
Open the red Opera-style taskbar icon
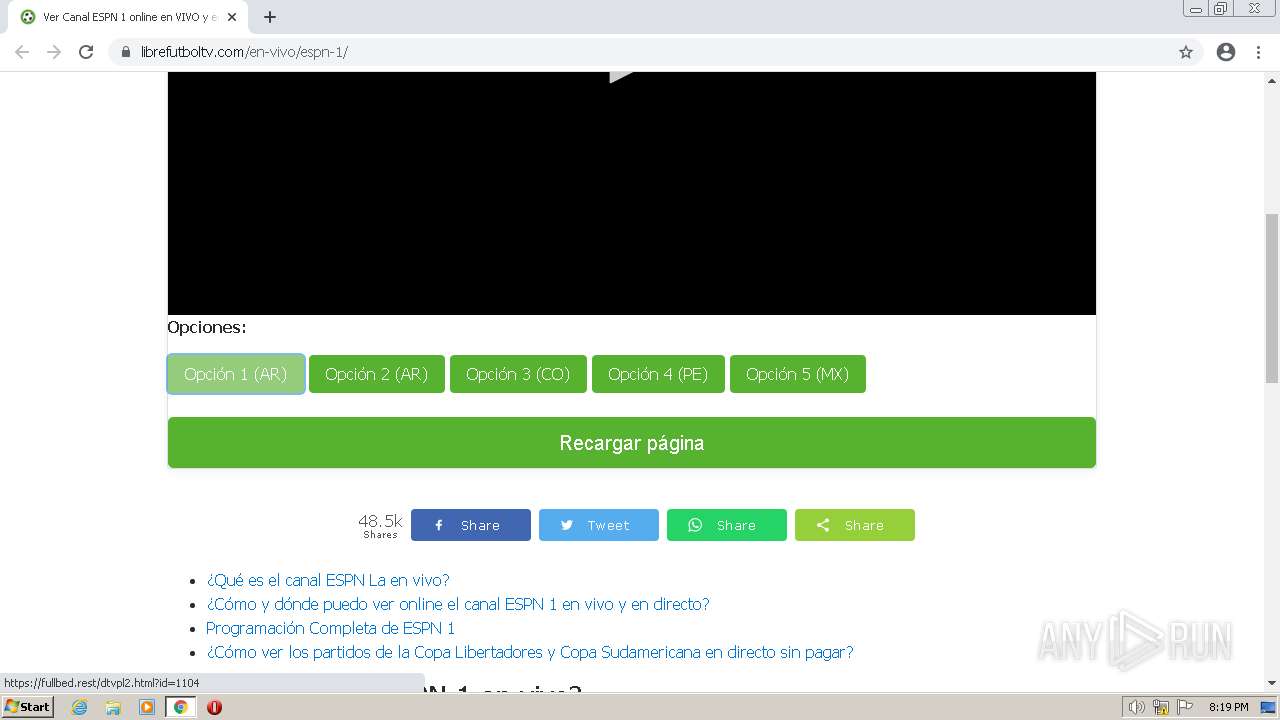[x=214, y=707]
